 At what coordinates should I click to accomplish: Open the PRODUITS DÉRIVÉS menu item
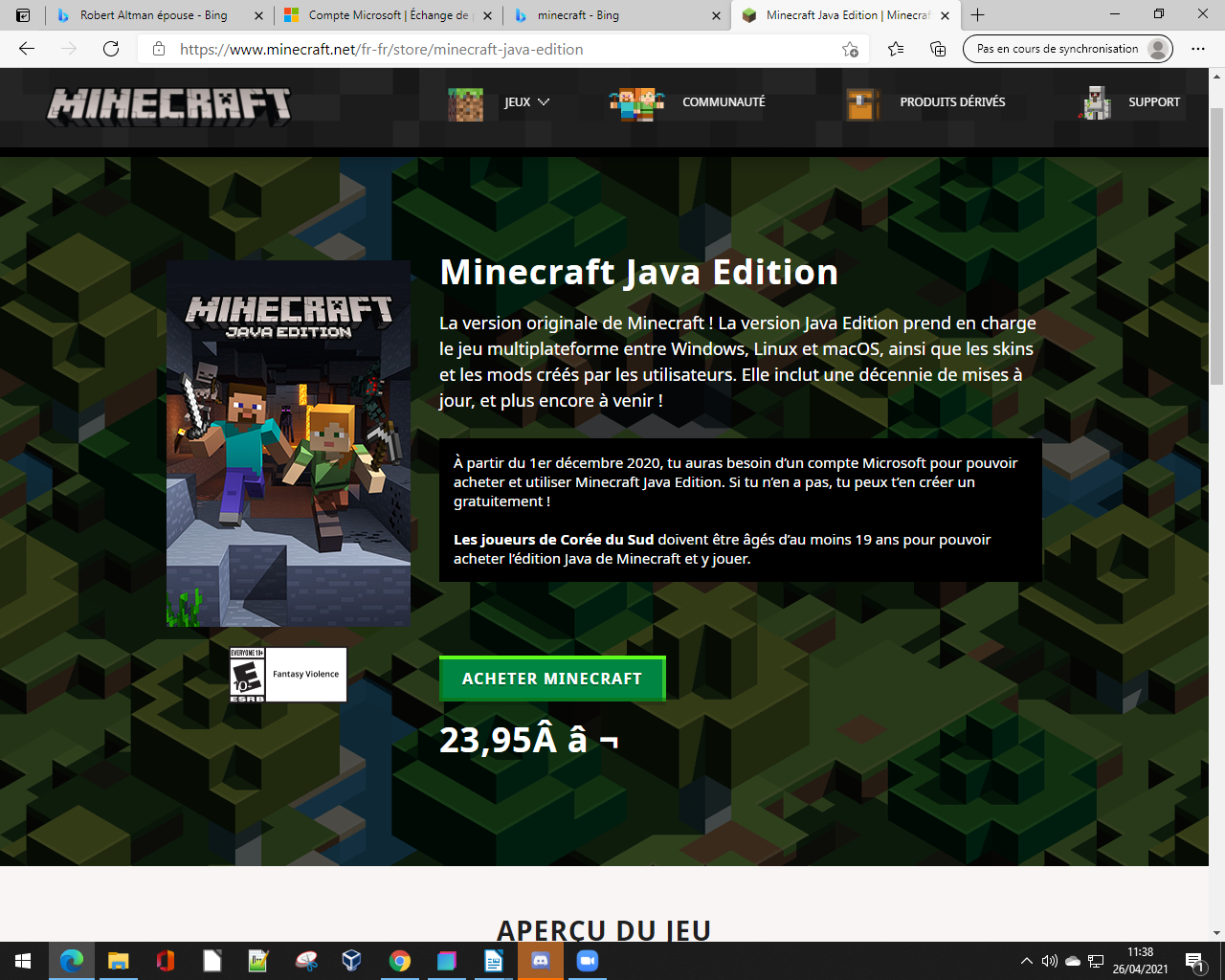[x=952, y=102]
